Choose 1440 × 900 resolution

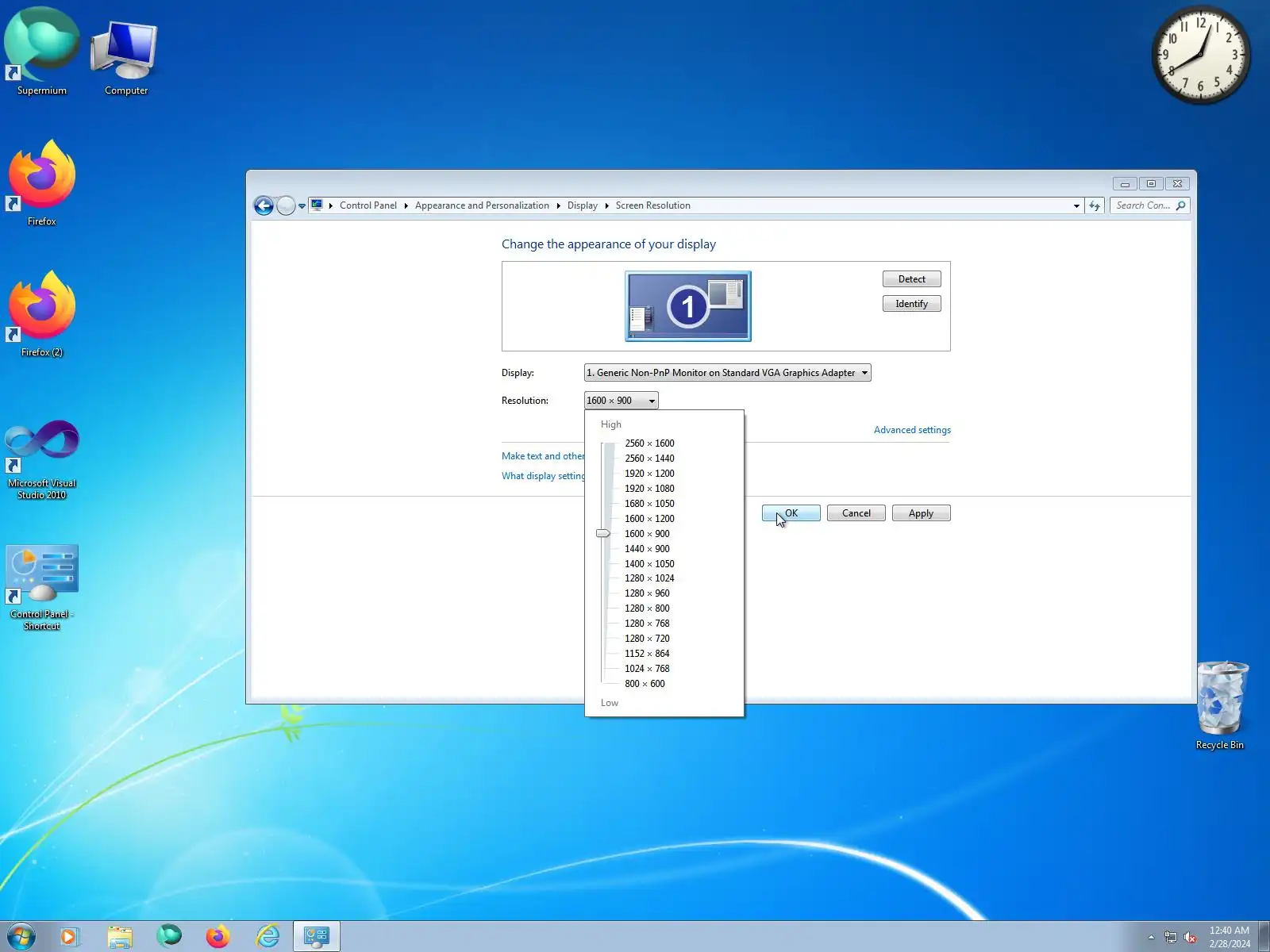click(647, 549)
